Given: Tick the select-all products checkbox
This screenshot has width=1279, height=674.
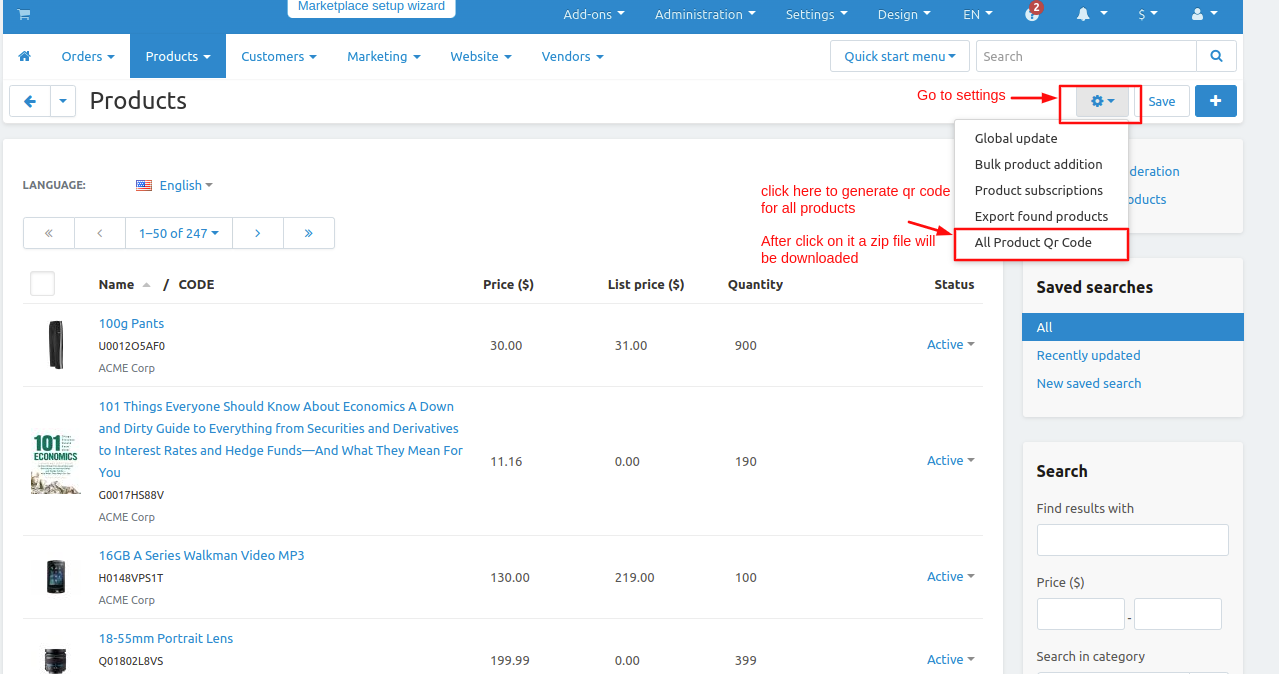Looking at the screenshot, I should pos(42,284).
